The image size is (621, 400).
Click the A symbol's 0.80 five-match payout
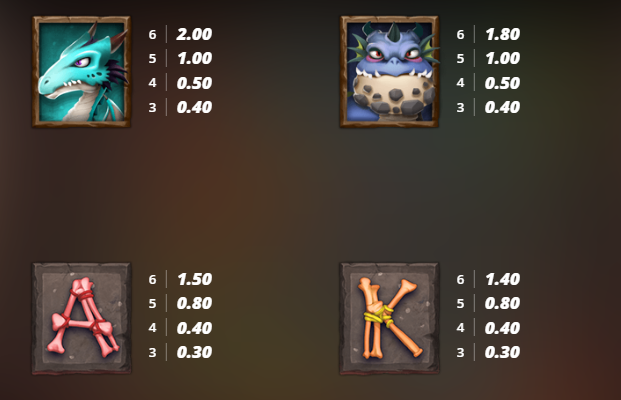(x=194, y=303)
